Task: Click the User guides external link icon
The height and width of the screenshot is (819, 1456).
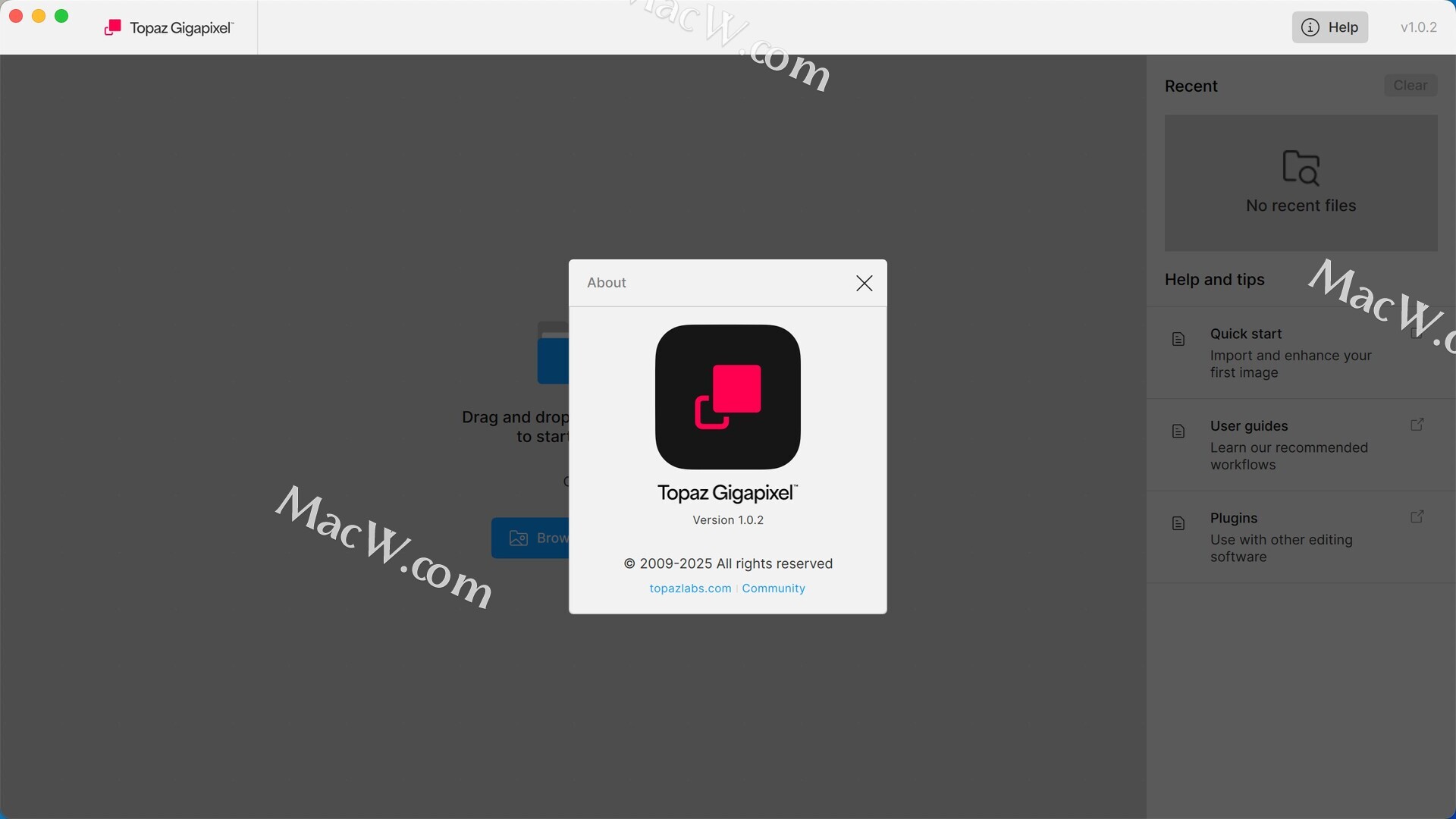Action: click(1417, 425)
